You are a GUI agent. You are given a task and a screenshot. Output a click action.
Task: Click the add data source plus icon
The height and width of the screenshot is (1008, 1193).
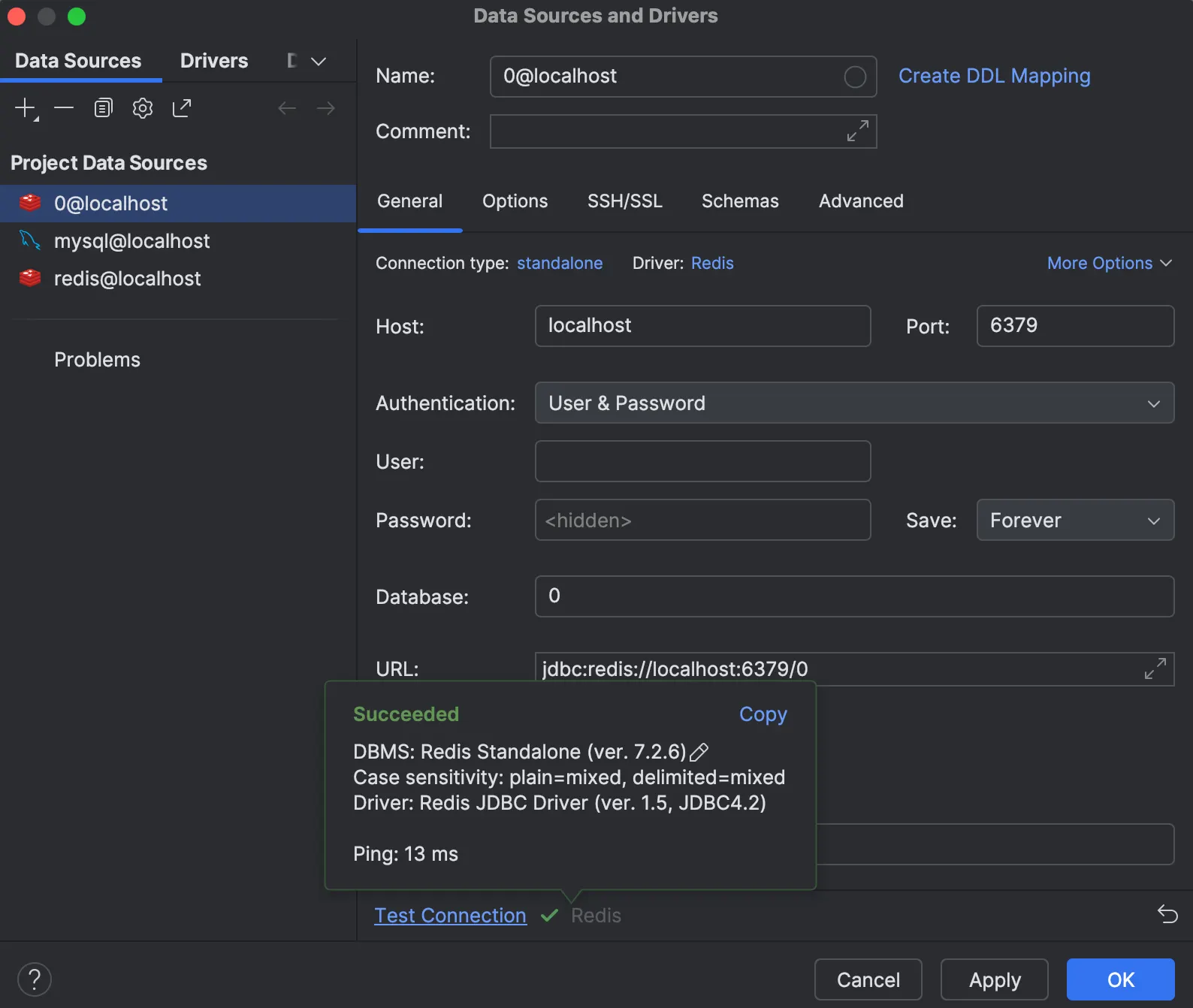(26, 108)
